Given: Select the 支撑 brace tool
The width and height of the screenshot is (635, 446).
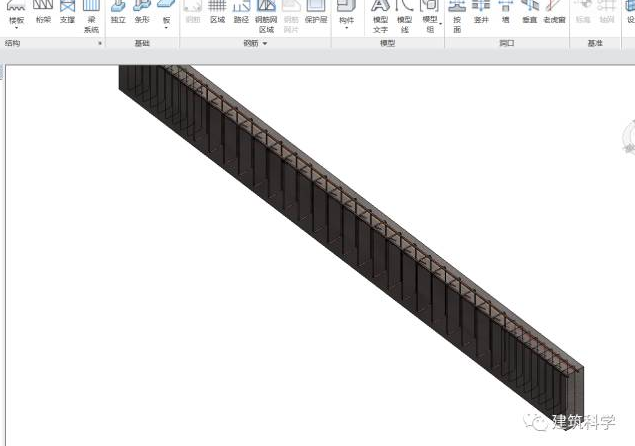Looking at the screenshot, I should tap(67, 12).
